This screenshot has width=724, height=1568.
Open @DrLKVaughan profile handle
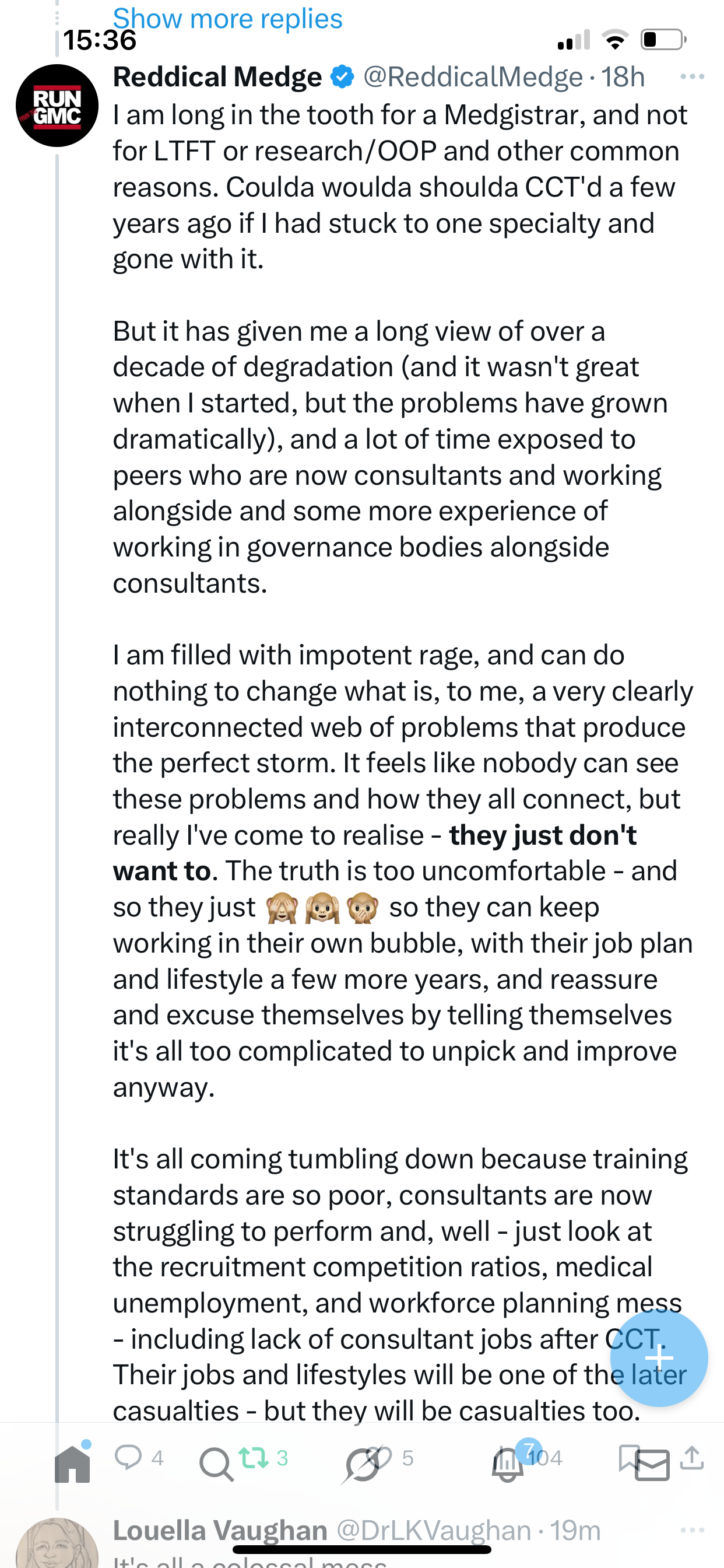(x=433, y=1530)
